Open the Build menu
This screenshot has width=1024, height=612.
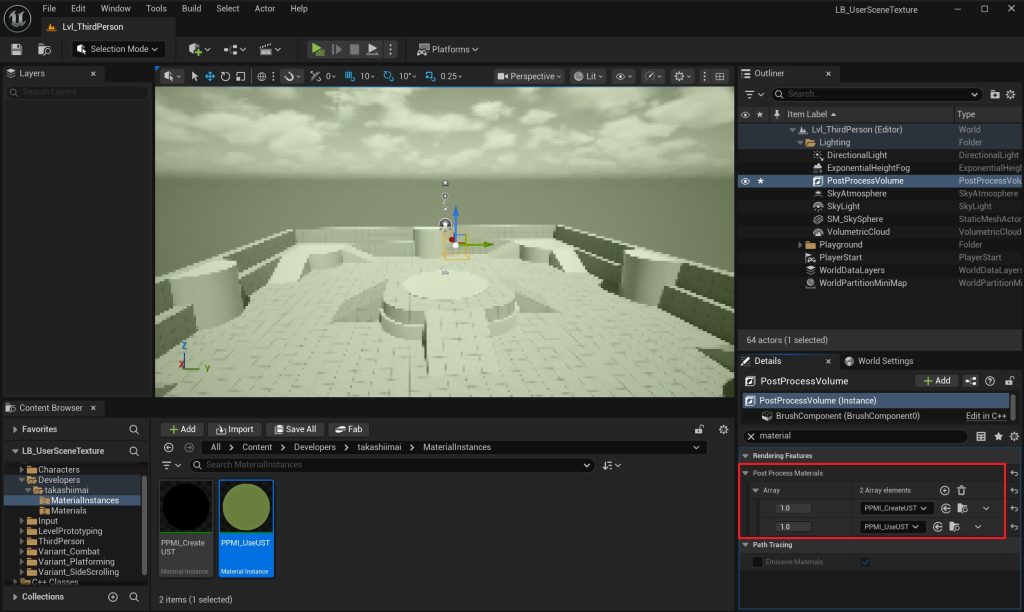coord(191,8)
